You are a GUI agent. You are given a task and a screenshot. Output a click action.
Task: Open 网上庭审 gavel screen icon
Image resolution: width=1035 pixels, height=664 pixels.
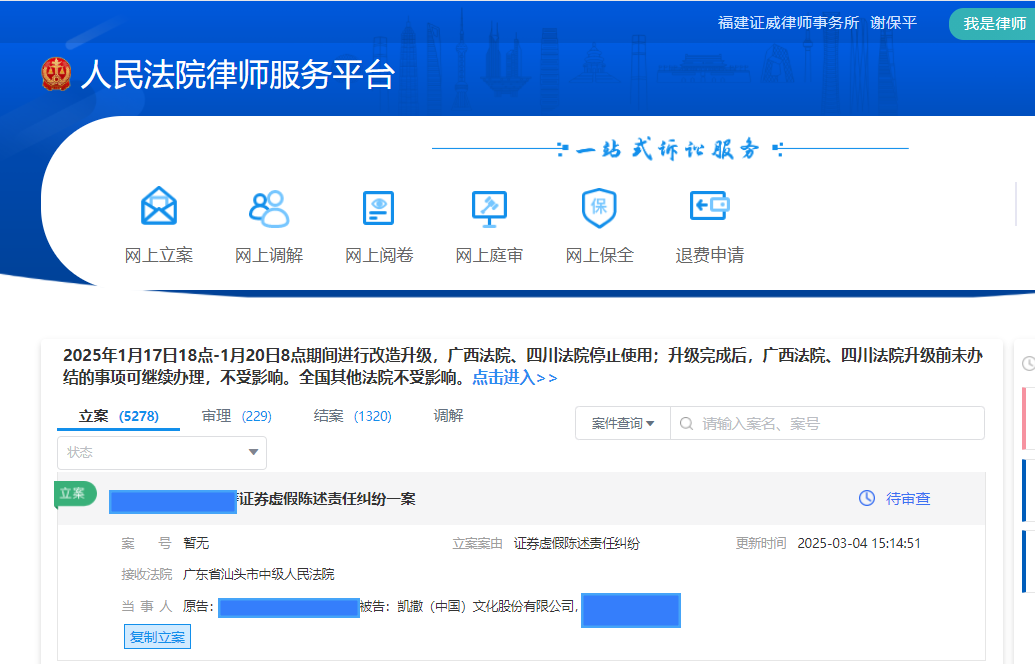coord(489,209)
